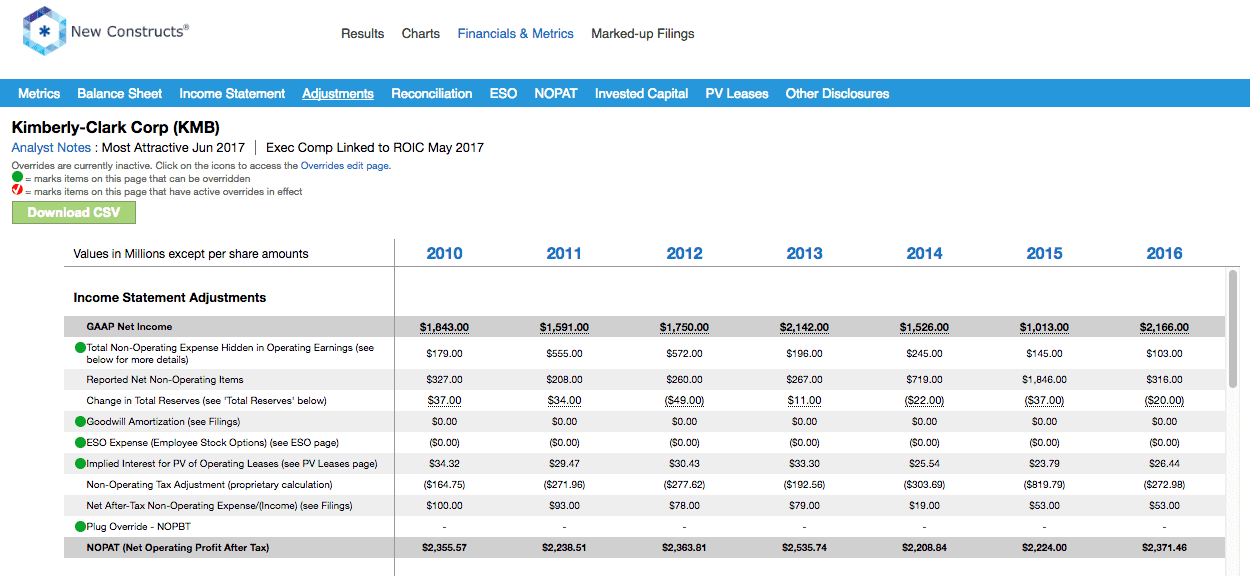The image size is (1250, 576).
Task: Click green override icon beside ESO Expense
Action: 80,443
